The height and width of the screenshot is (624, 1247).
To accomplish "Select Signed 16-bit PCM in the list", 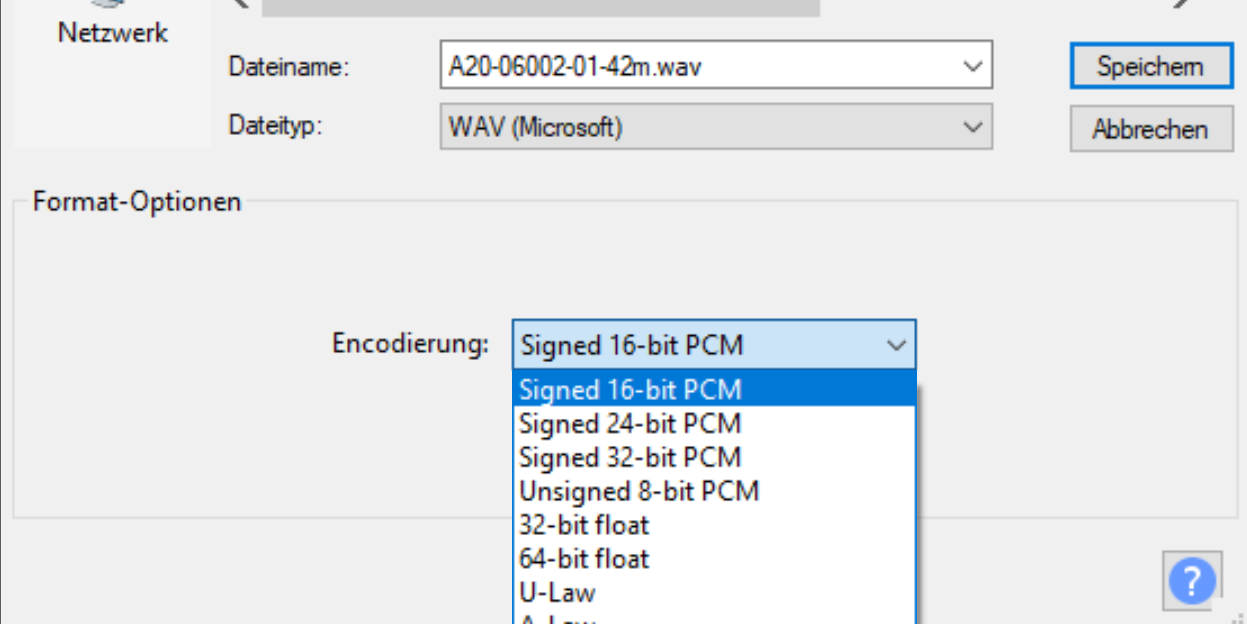I will (714, 390).
